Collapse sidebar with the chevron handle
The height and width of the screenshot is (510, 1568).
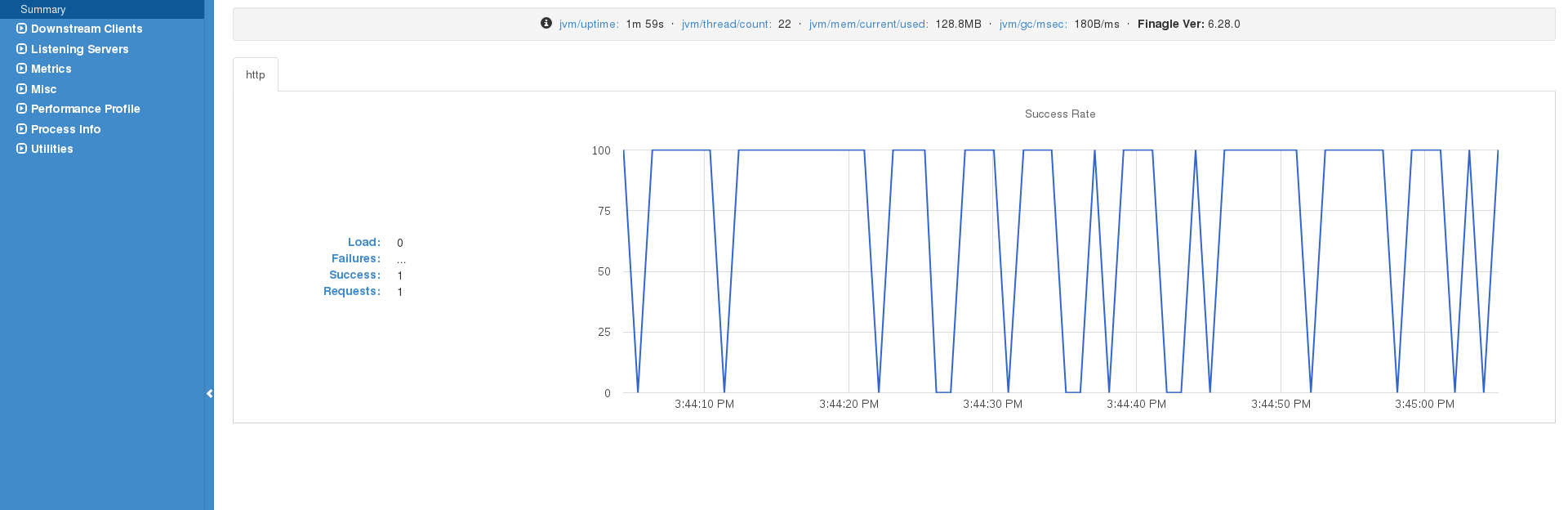pyautogui.click(x=210, y=393)
